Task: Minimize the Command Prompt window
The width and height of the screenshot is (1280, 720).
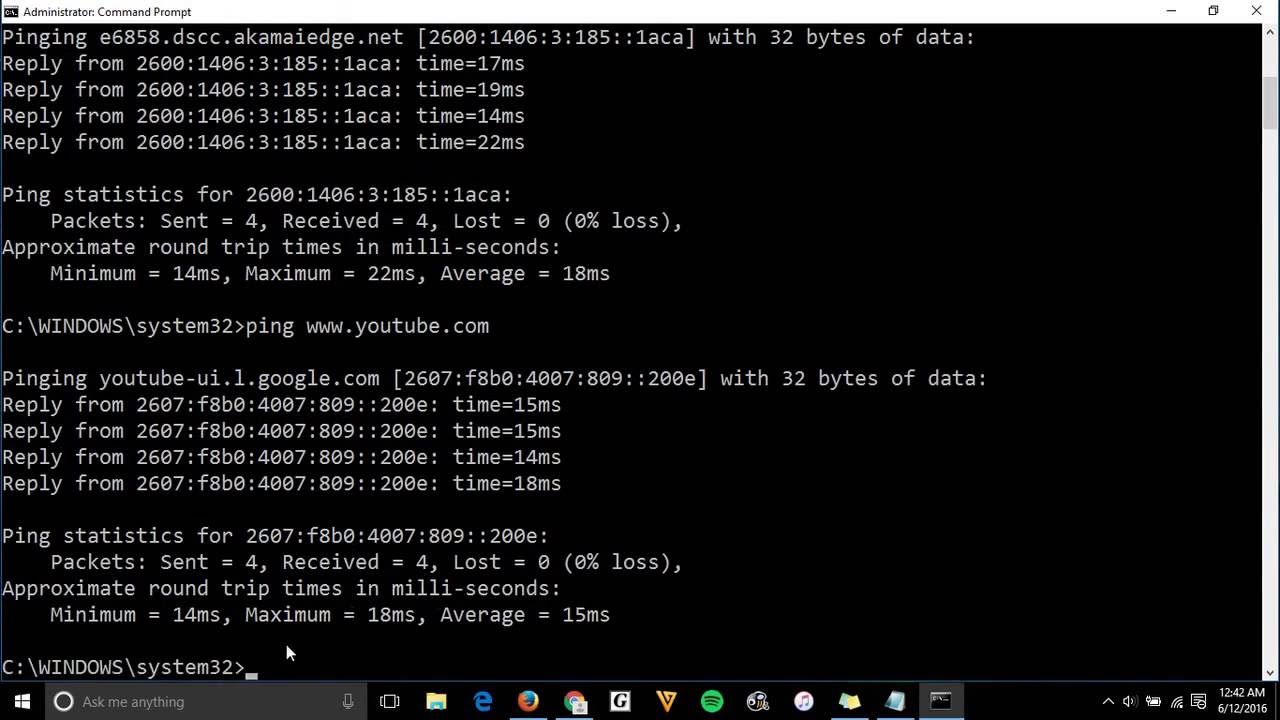Action: coord(1170,11)
